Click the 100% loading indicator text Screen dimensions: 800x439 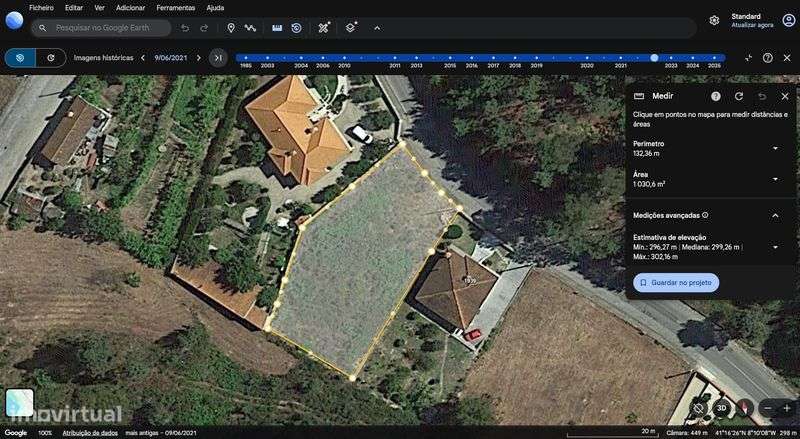[x=45, y=433]
